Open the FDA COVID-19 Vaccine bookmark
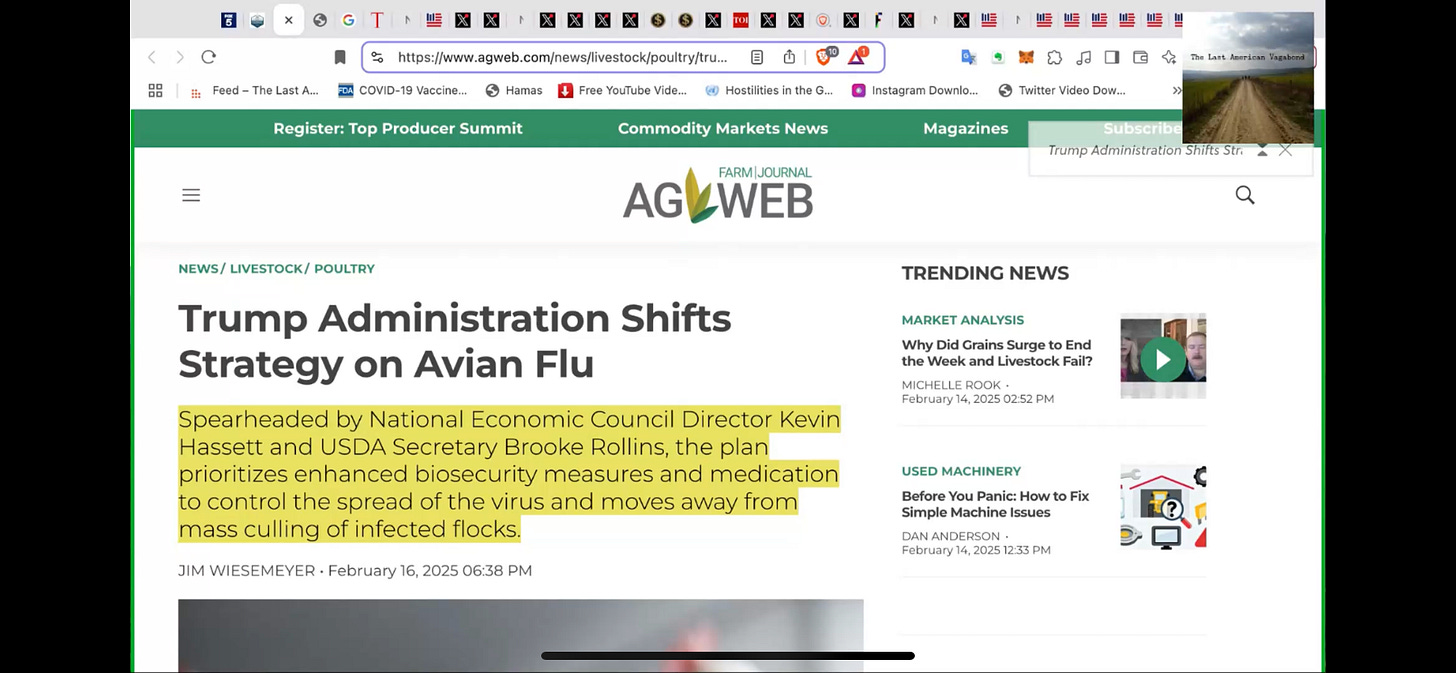 pos(403,90)
